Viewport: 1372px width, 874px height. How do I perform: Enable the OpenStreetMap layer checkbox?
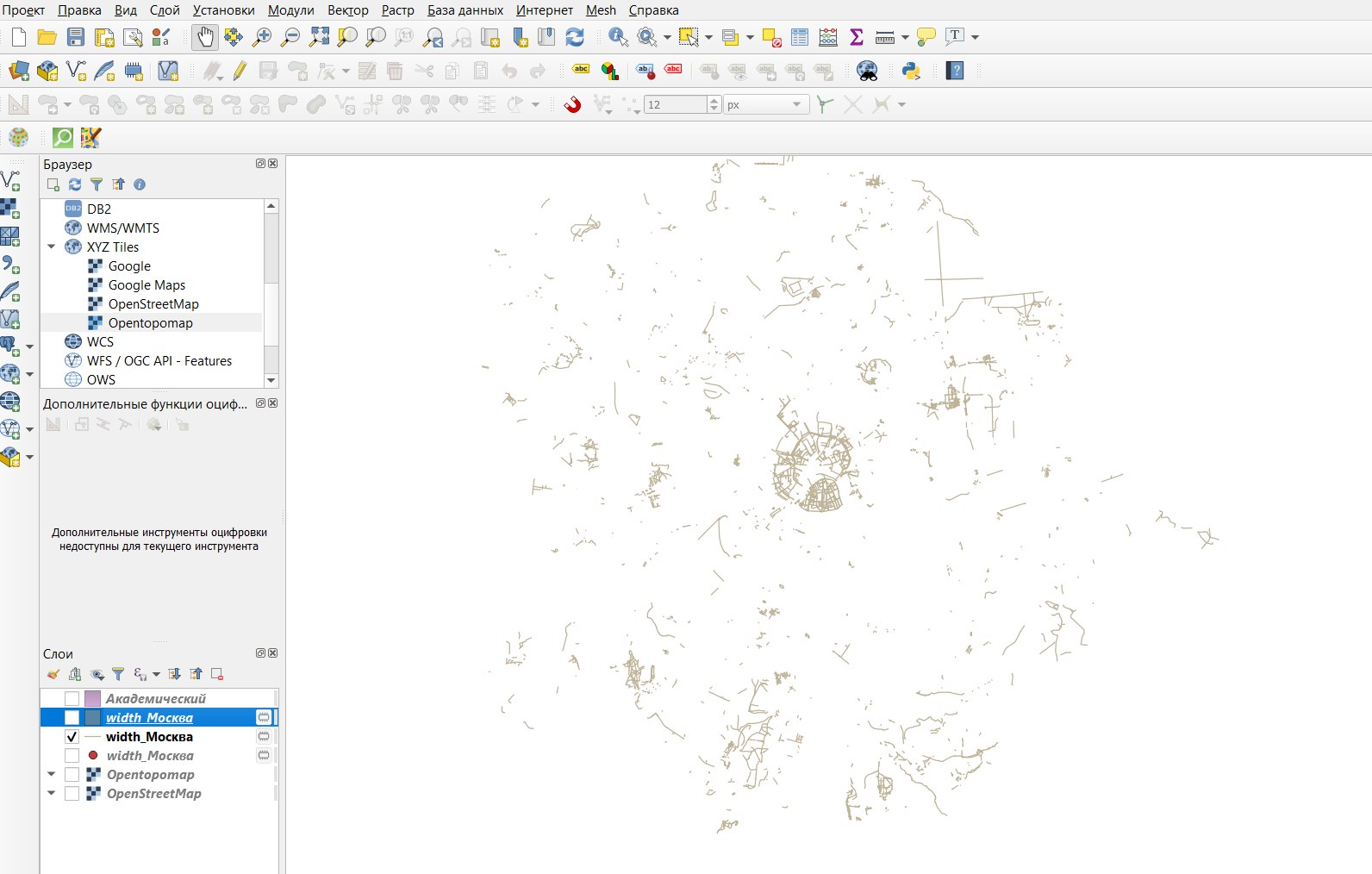(72, 794)
